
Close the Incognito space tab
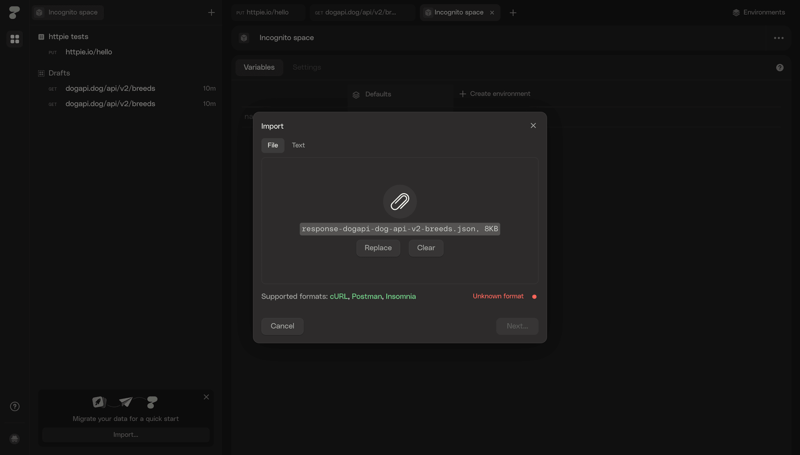(x=492, y=13)
